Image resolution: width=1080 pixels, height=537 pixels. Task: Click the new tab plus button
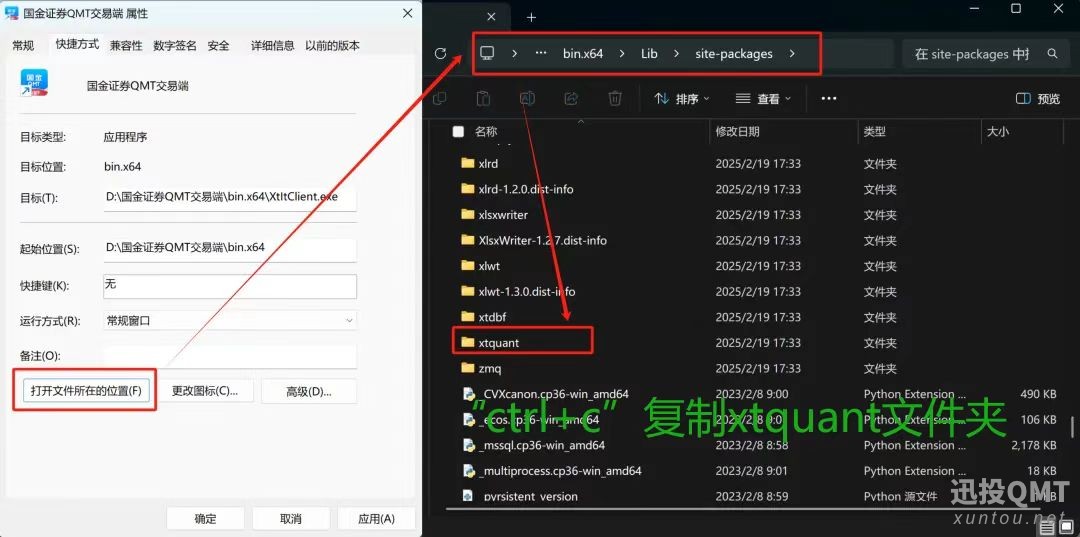pos(531,17)
